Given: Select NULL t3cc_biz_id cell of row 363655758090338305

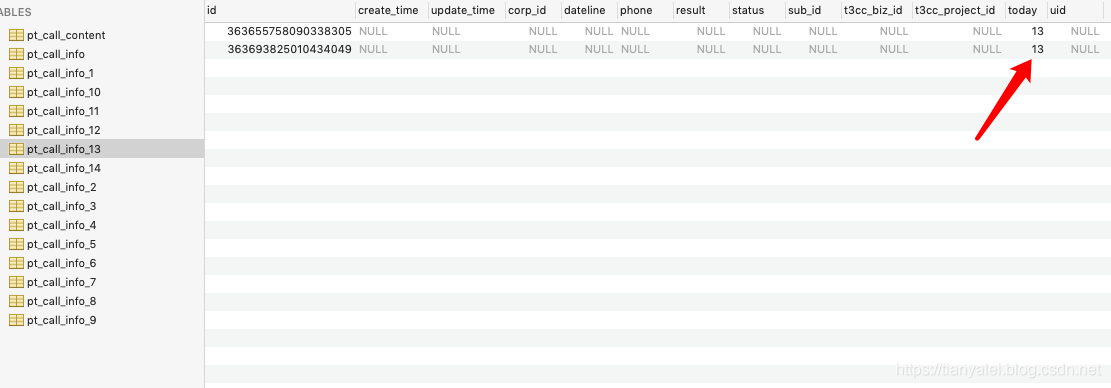Looking at the screenshot, I should click(893, 31).
